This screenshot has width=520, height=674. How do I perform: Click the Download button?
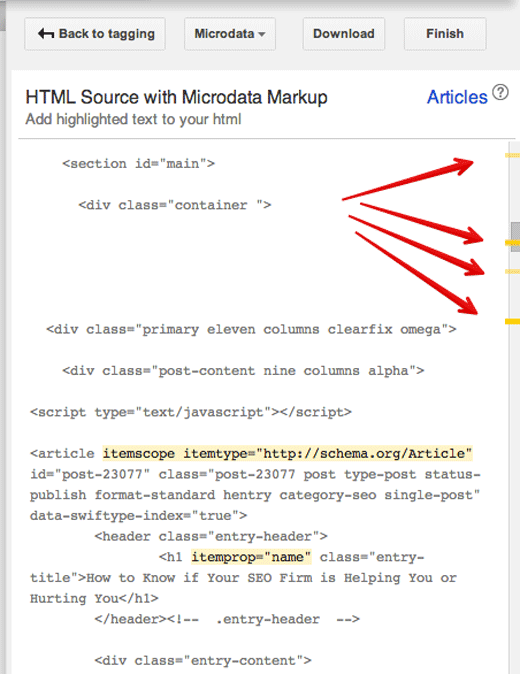pyautogui.click(x=344, y=34)
